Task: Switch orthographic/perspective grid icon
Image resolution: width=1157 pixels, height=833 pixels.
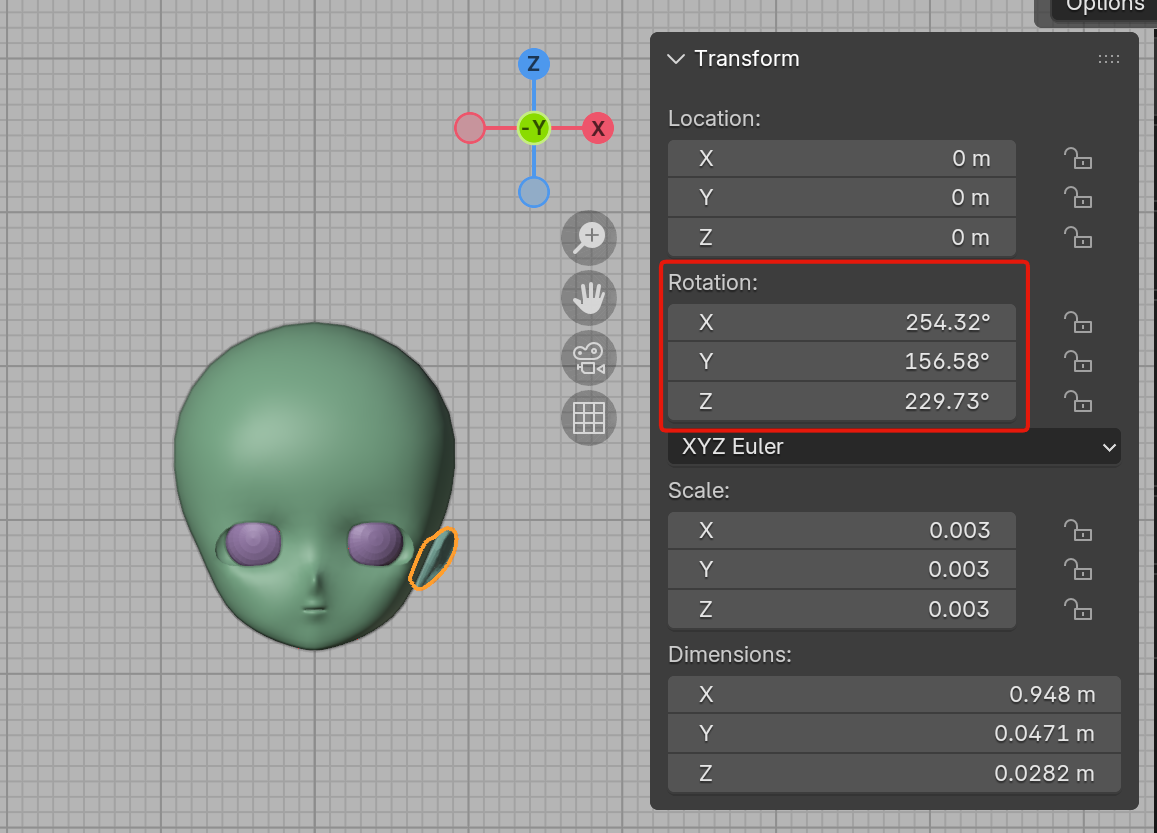Action: coord(589,418)
